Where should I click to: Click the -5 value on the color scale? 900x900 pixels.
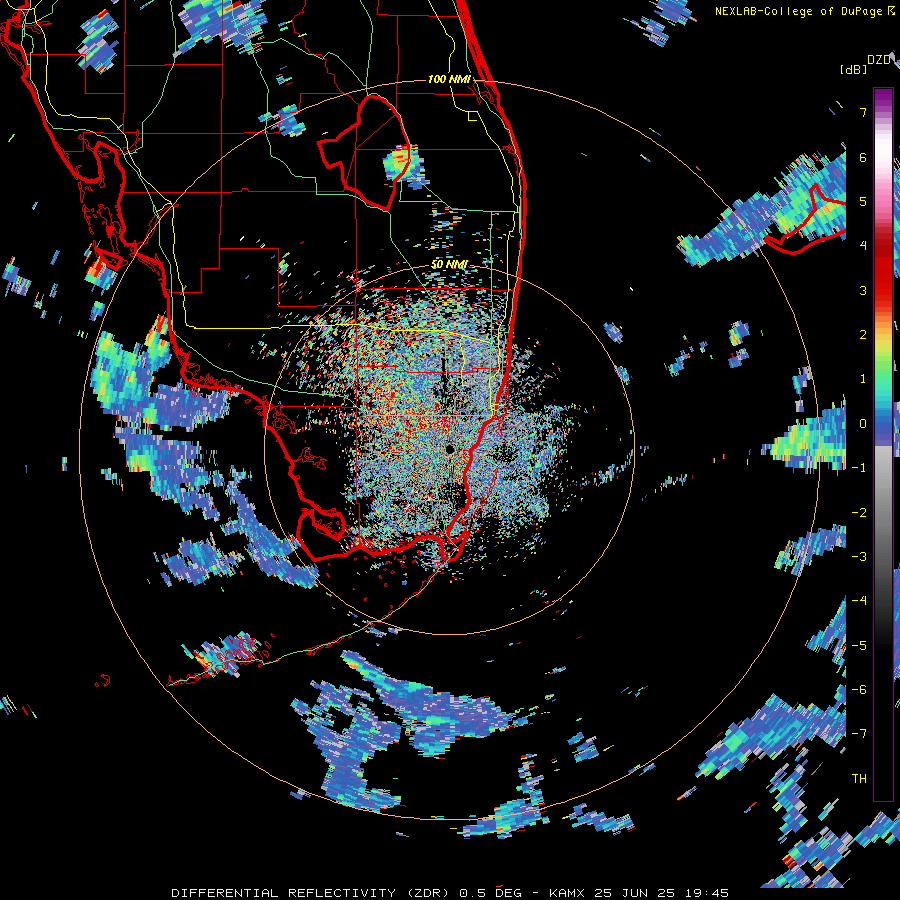click(x=859, y=646)
